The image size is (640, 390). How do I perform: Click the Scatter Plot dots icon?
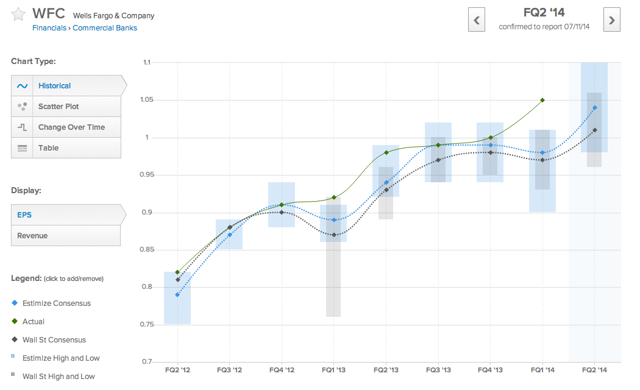click(x=22, y=106)
